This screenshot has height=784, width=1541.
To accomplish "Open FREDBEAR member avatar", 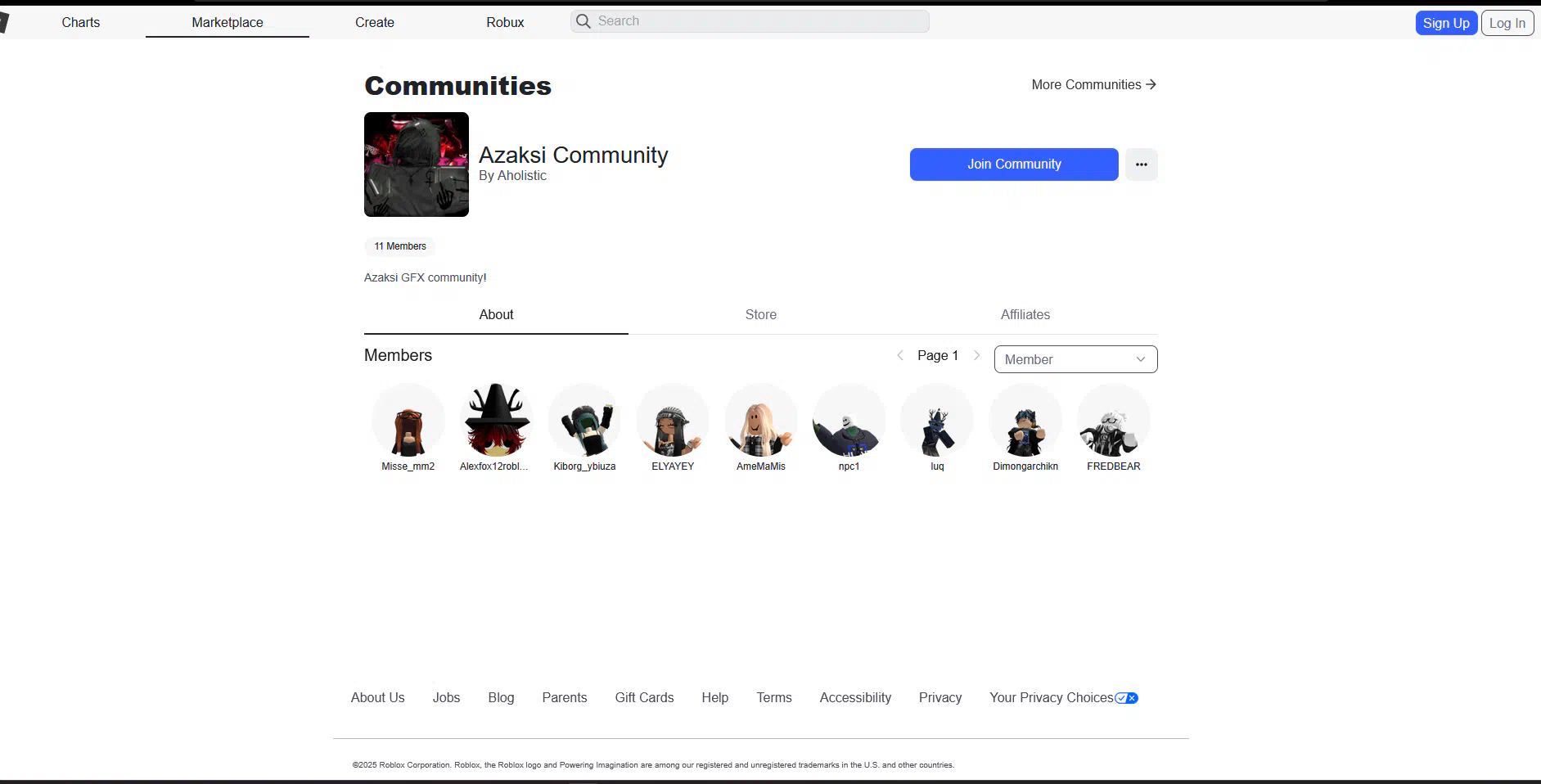I will tap(1114, 421).
